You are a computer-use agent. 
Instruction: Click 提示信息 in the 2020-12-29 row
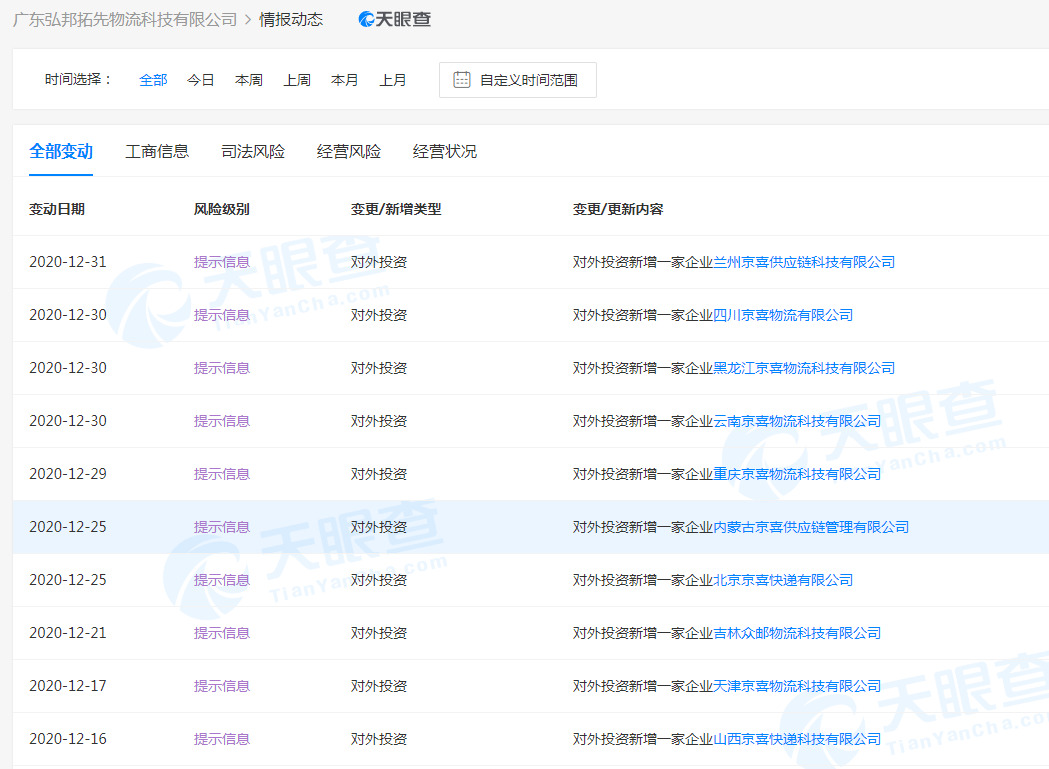pyautogui.click(x=222, y=474)
